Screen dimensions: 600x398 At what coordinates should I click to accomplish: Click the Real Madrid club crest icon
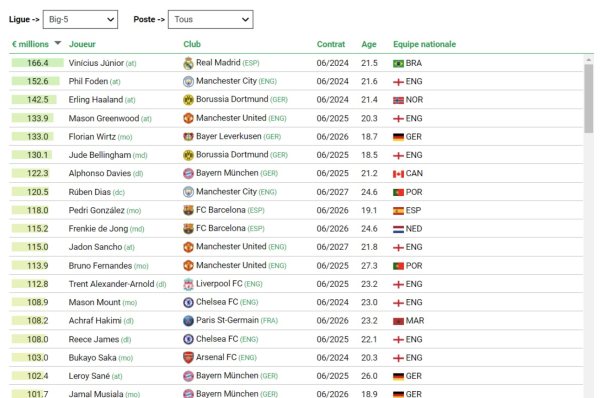pyautogui.click(x=188, y=63)
